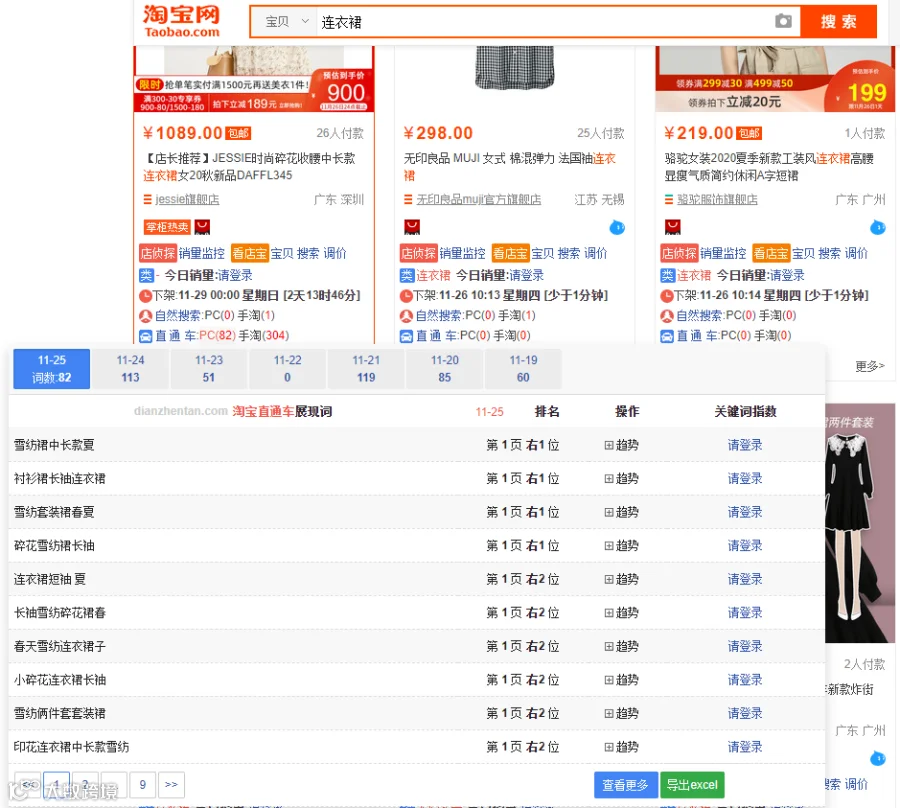Click the 店侦探 badge under JESSIE listing

coord(157,253)
